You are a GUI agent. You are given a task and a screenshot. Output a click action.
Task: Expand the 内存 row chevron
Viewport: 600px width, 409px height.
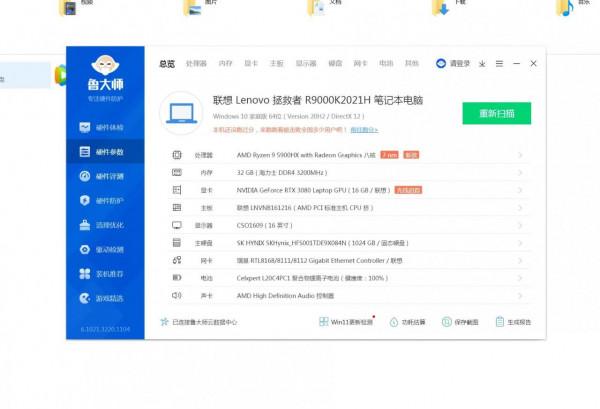(520, 173)
